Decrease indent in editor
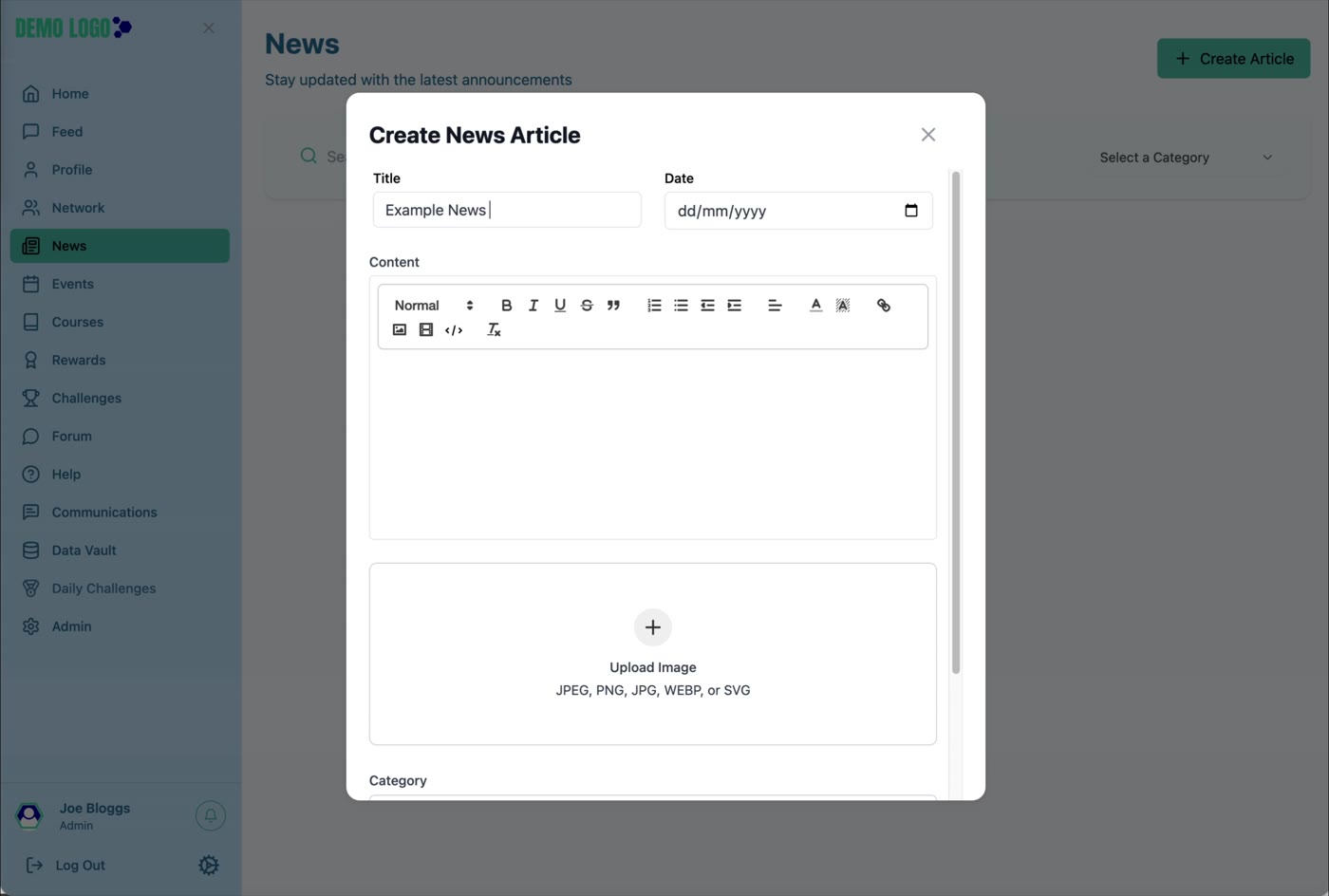Image resolution: width=1329 pixels, height=896 pixels. 707,306
